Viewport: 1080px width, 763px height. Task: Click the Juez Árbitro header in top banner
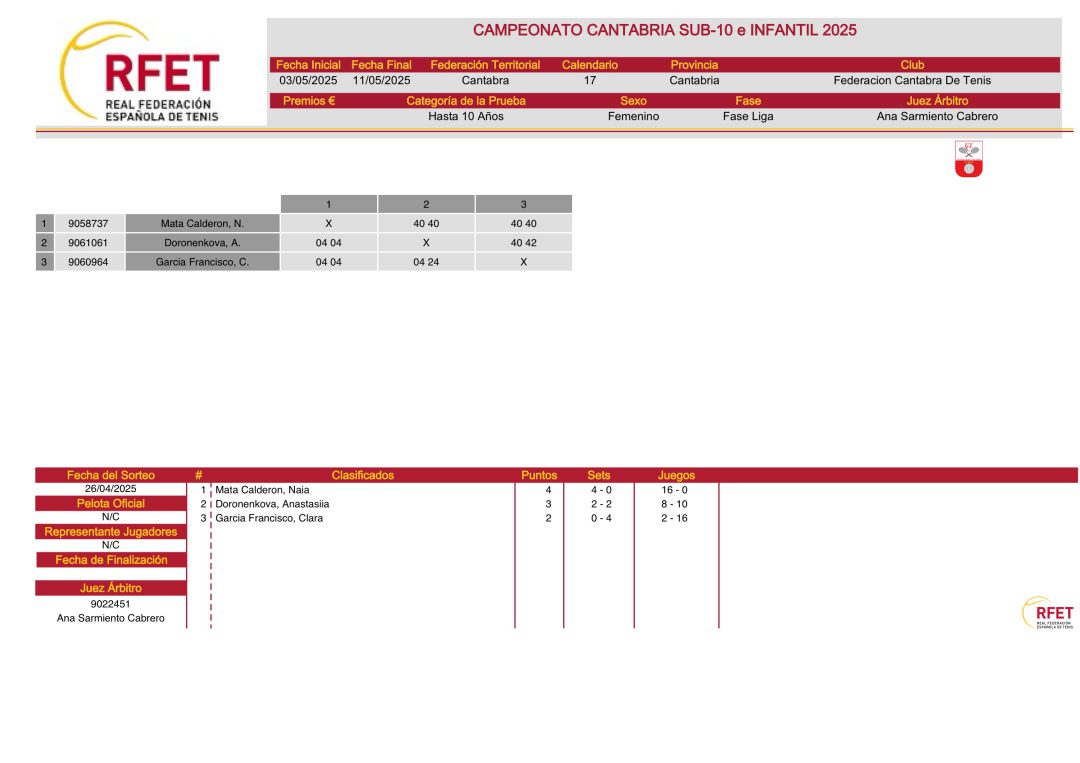click(937, 101)
